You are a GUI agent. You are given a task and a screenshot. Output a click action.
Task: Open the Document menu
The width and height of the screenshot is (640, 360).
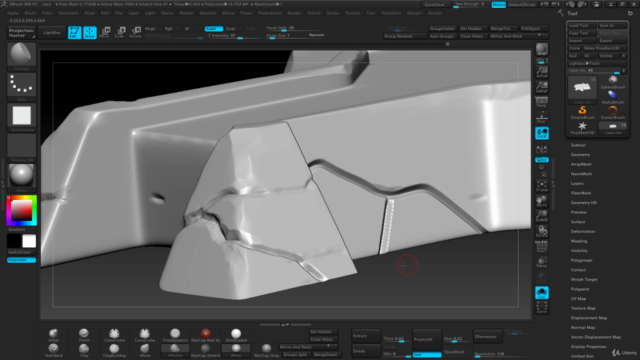coord(68,13)
